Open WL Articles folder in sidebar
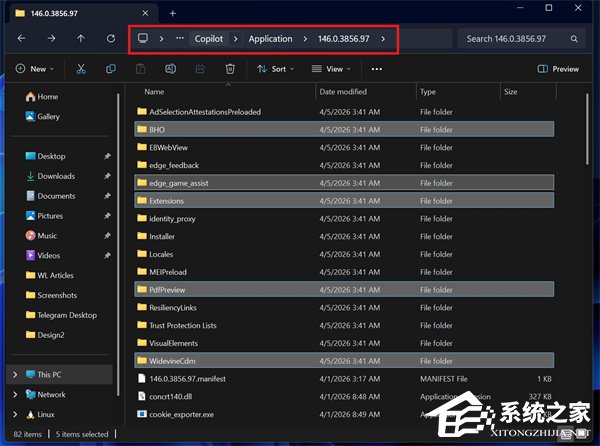Image resolution: width=600 pixels, height=446 pixels. pyautogui.click(x=49, y=275)
